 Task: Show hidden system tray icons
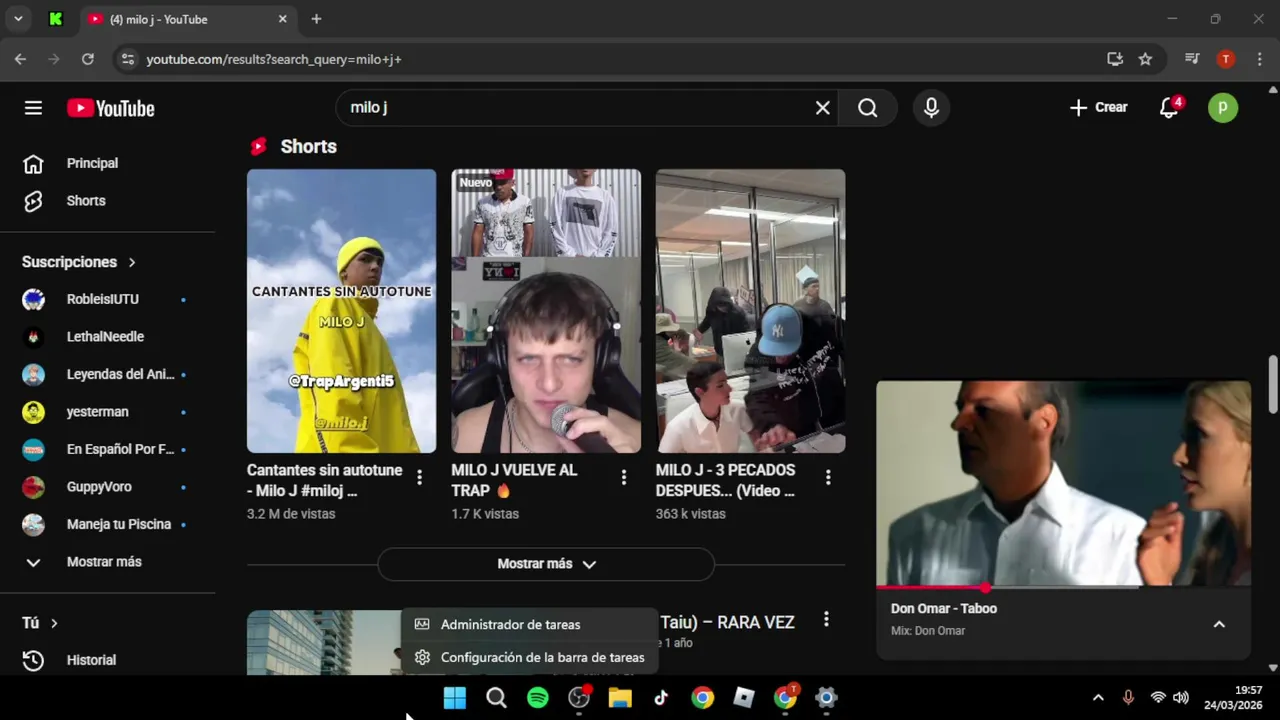click(x=1098, y=698)
